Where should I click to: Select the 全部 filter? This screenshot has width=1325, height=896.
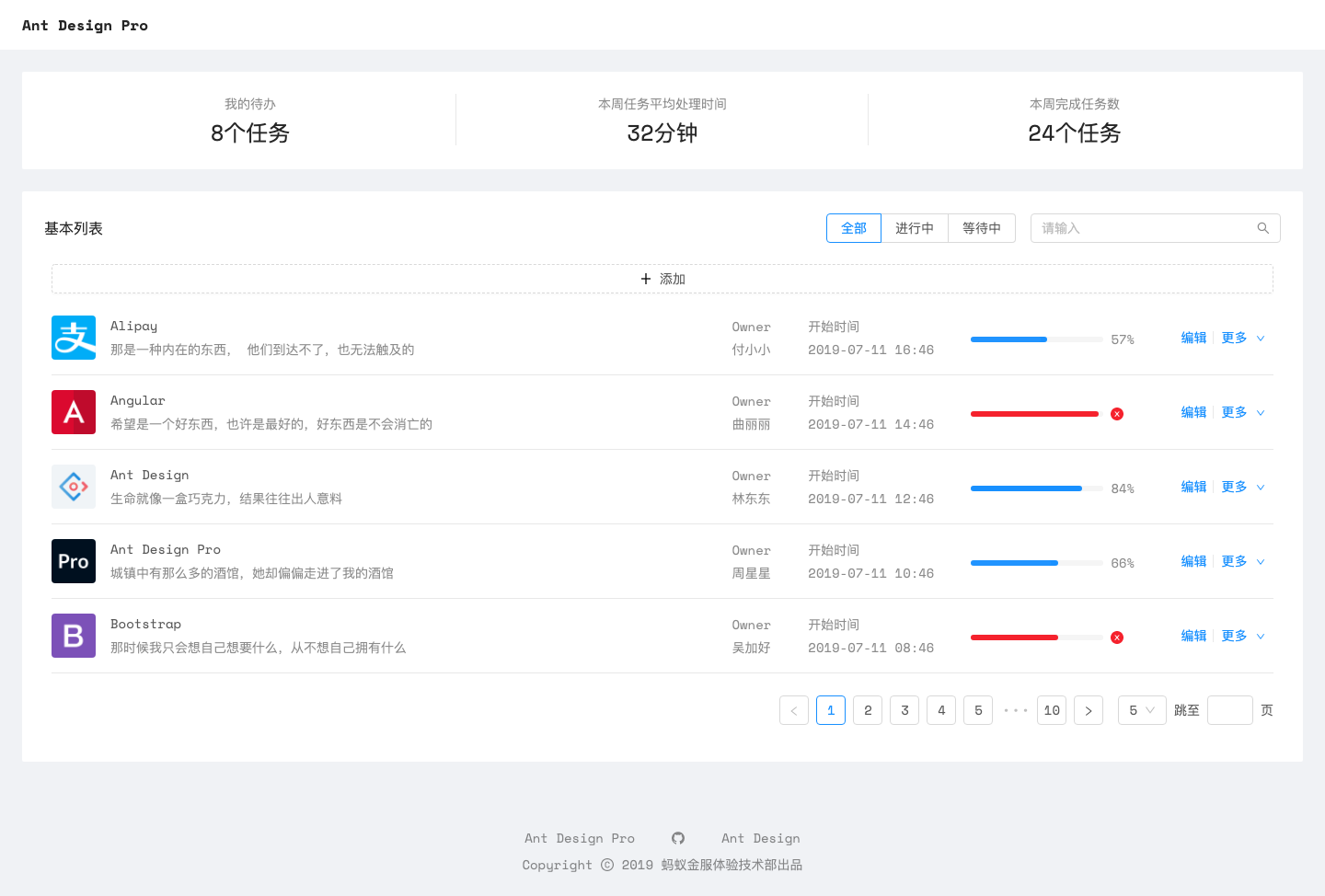point(854,228)
